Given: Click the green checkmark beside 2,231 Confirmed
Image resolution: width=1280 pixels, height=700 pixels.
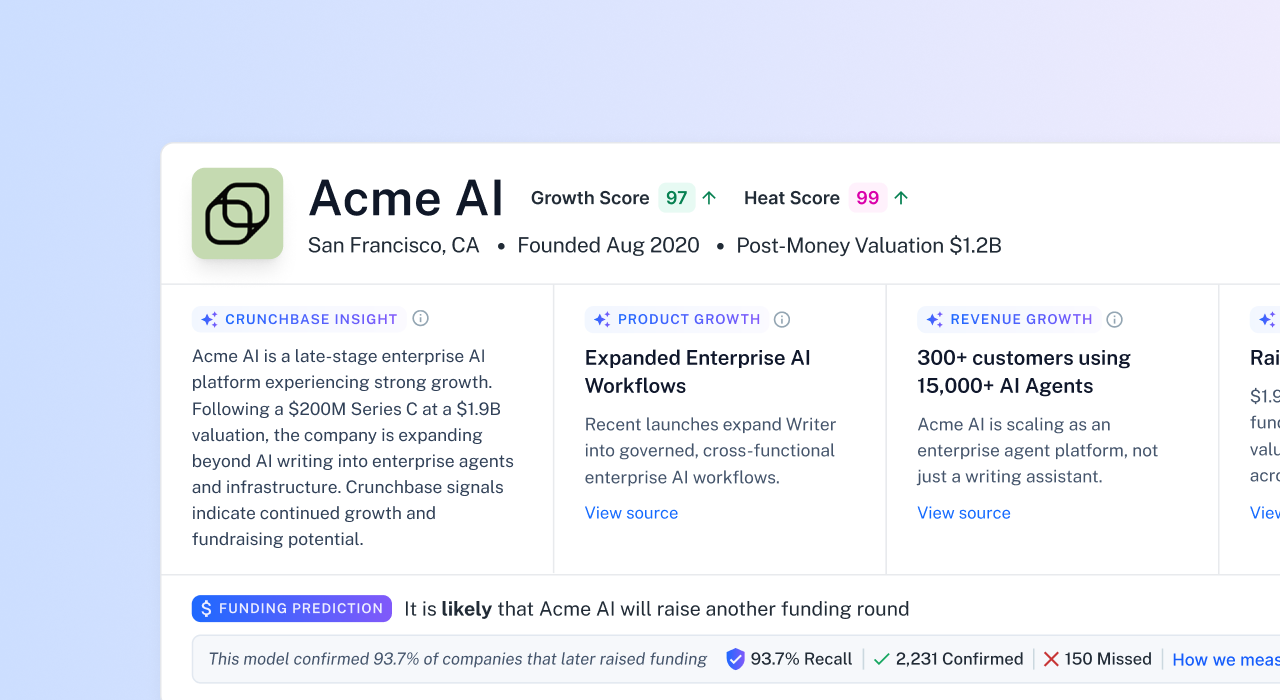Looking at the screenshot, I should click(881, 659).
